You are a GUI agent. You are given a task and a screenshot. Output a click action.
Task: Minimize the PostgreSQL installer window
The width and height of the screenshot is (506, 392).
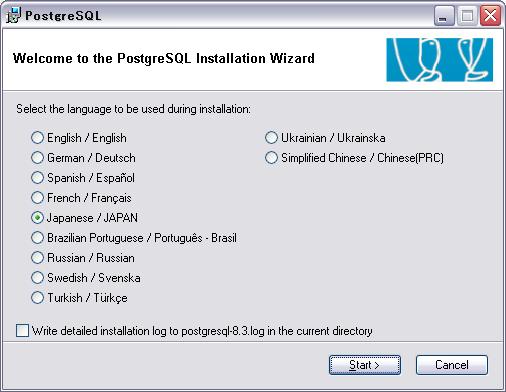tap(444, 16)
